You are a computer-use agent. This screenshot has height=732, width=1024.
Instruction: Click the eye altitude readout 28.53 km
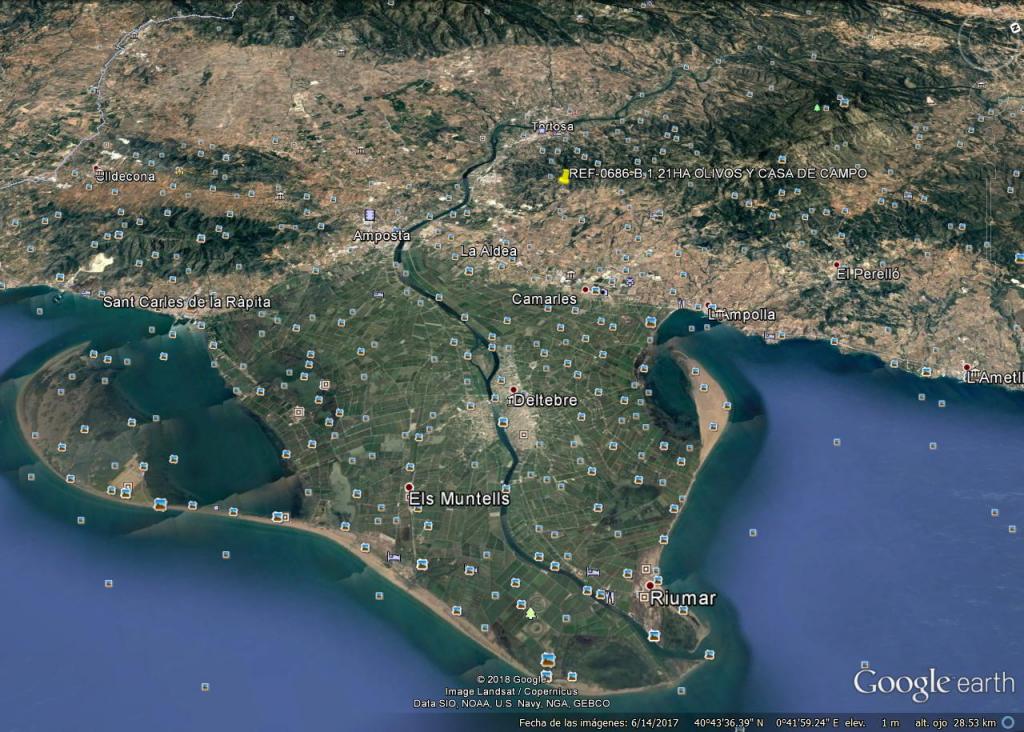click(x=974, y=723)
